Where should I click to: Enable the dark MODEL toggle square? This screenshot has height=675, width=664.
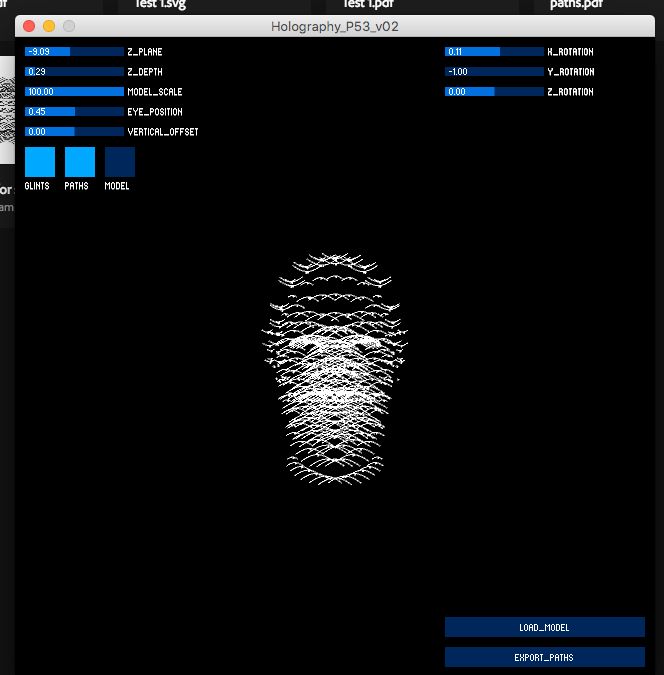point(120,162)
